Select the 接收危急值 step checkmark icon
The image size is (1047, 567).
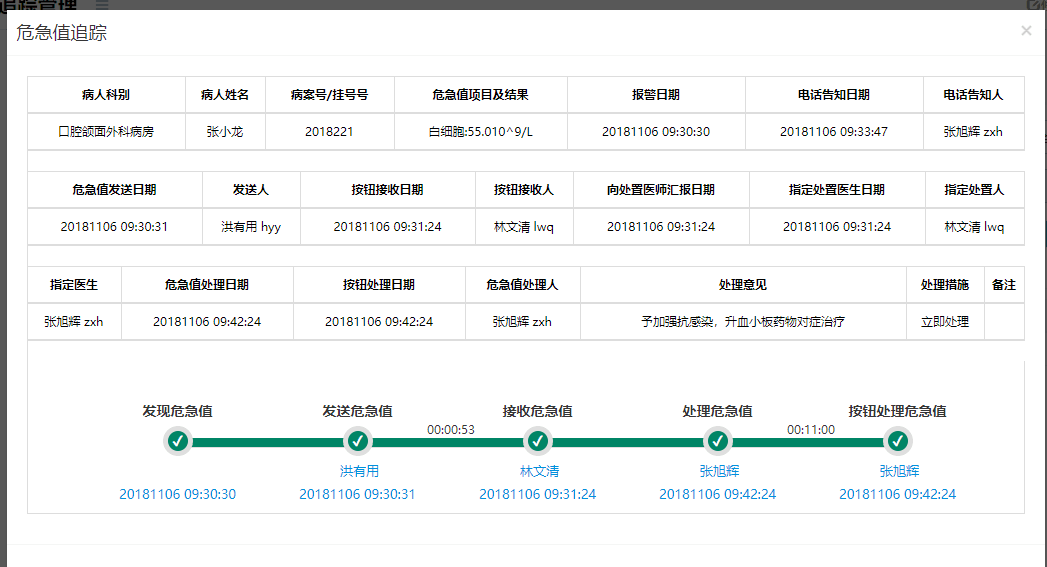[537, 441]
